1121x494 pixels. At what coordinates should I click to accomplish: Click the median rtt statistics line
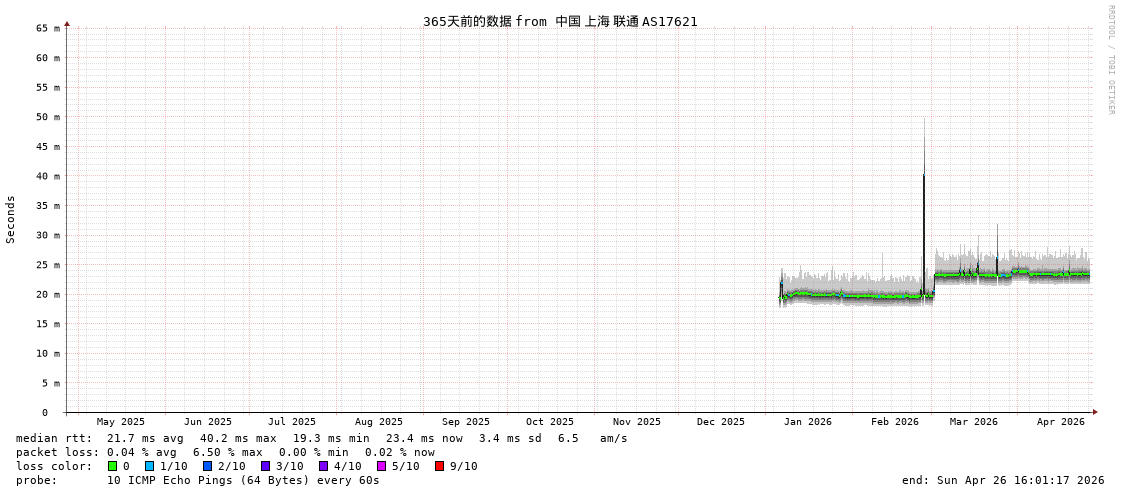[x=322, y=438]
